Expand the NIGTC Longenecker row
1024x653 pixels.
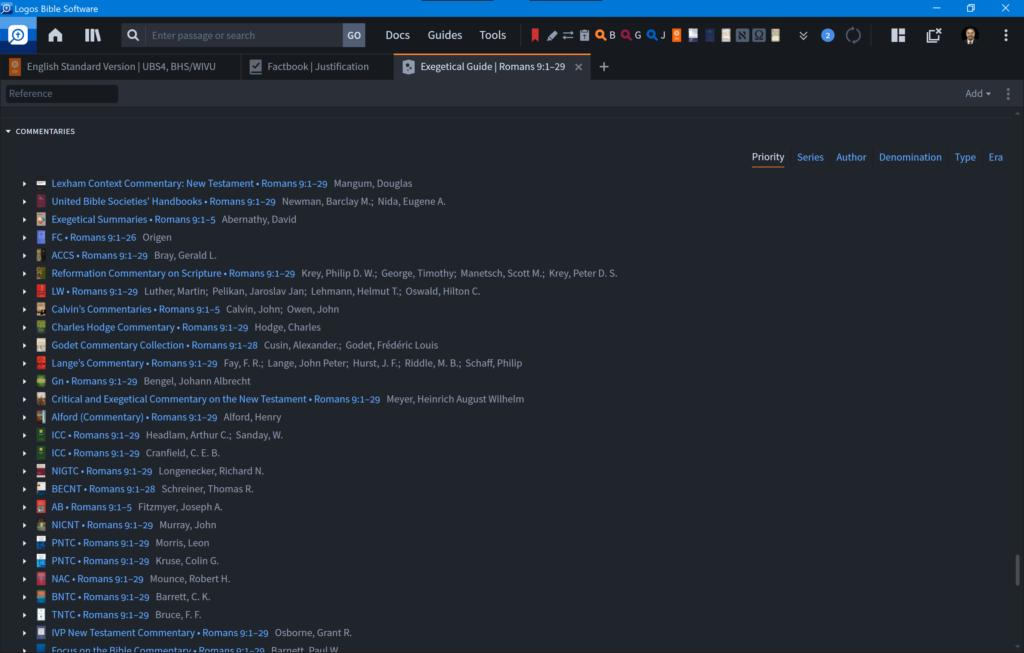[x=24, y=471]
